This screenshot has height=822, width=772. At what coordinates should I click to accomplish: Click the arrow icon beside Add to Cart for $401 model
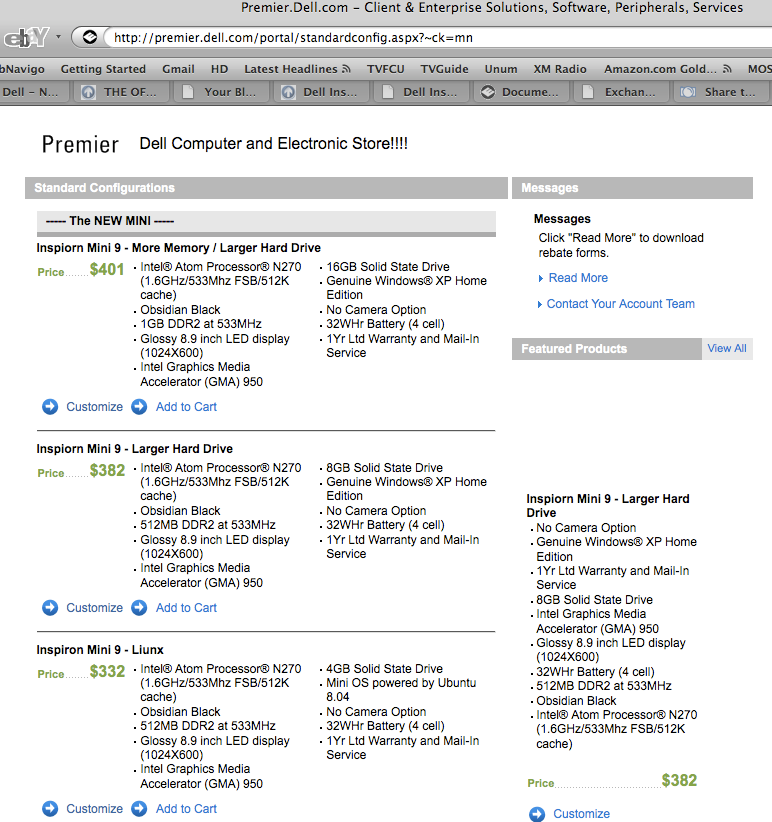[x=139, y=407]
